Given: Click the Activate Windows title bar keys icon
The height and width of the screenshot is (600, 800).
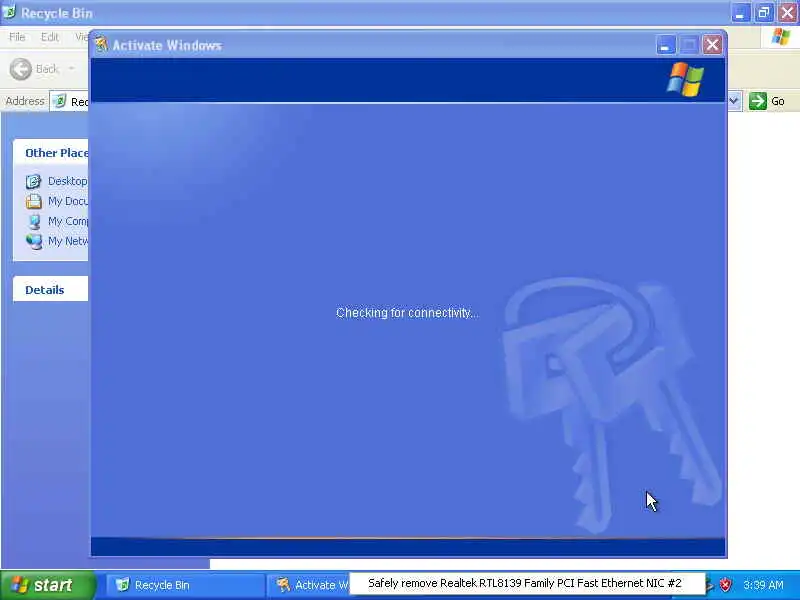Looking at the screenshot, I should click(101, 45).
